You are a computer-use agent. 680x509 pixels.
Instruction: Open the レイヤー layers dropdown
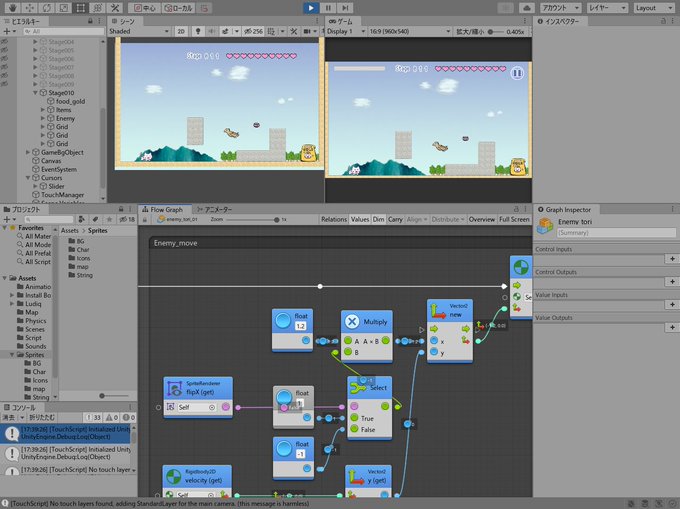pyautogui.click(x=607, y=8)
